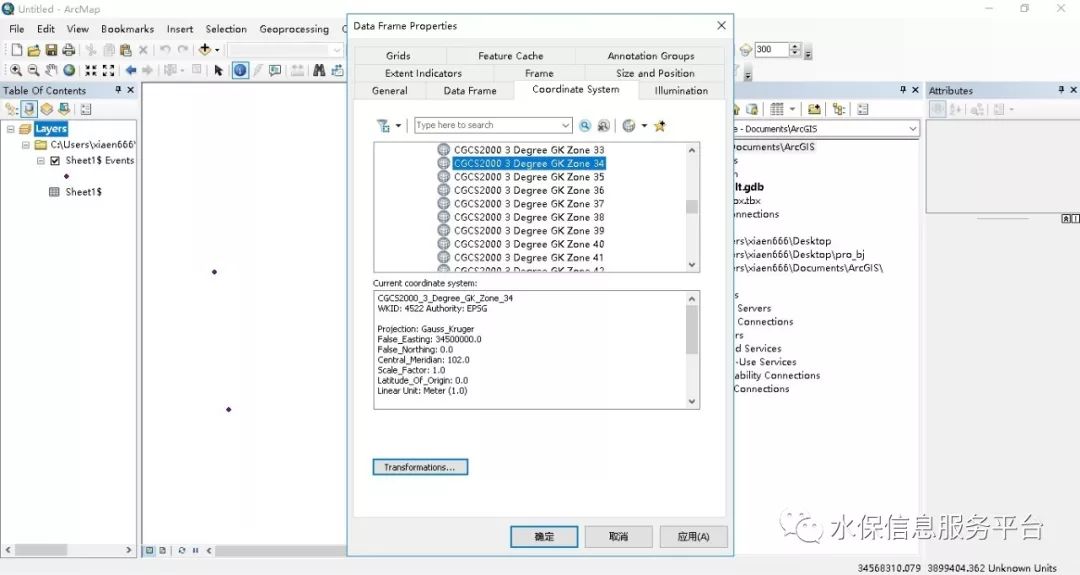1080x575 pixels.
Task: Open search box dropdown in dialog
Action: pyautogui.click(x=565, y=125)
